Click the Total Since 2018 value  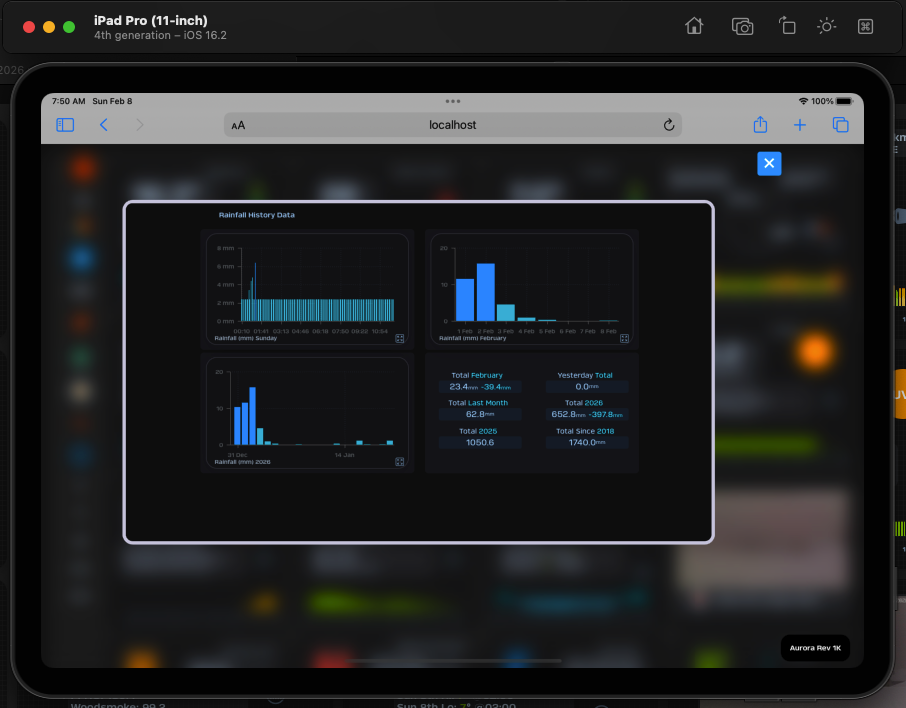[585, 442]
